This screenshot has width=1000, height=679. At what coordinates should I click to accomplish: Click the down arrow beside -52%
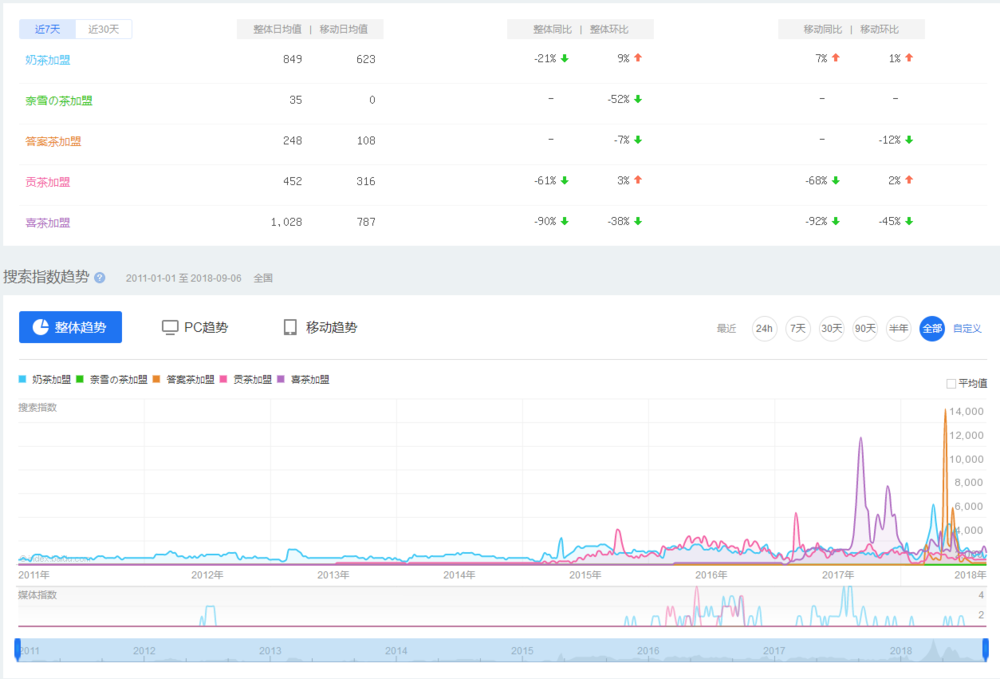click(638, 99)
